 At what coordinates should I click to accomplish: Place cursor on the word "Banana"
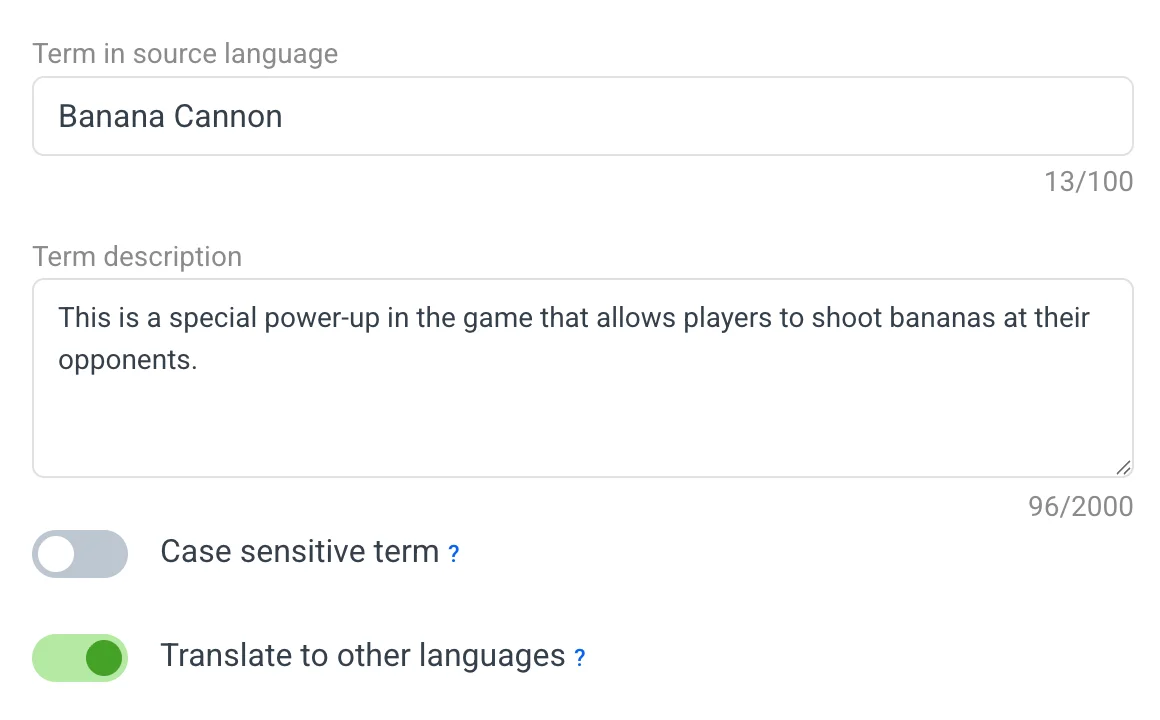point(111,116)
